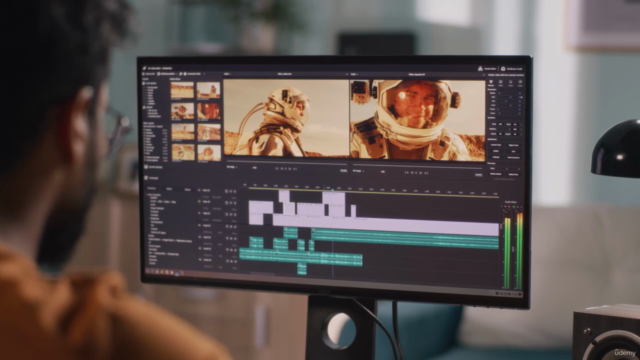Screen dimensions: 640x360
Task: Toggle the blue-highlighted switch in right properties panel
Action: tap(520, 97)
